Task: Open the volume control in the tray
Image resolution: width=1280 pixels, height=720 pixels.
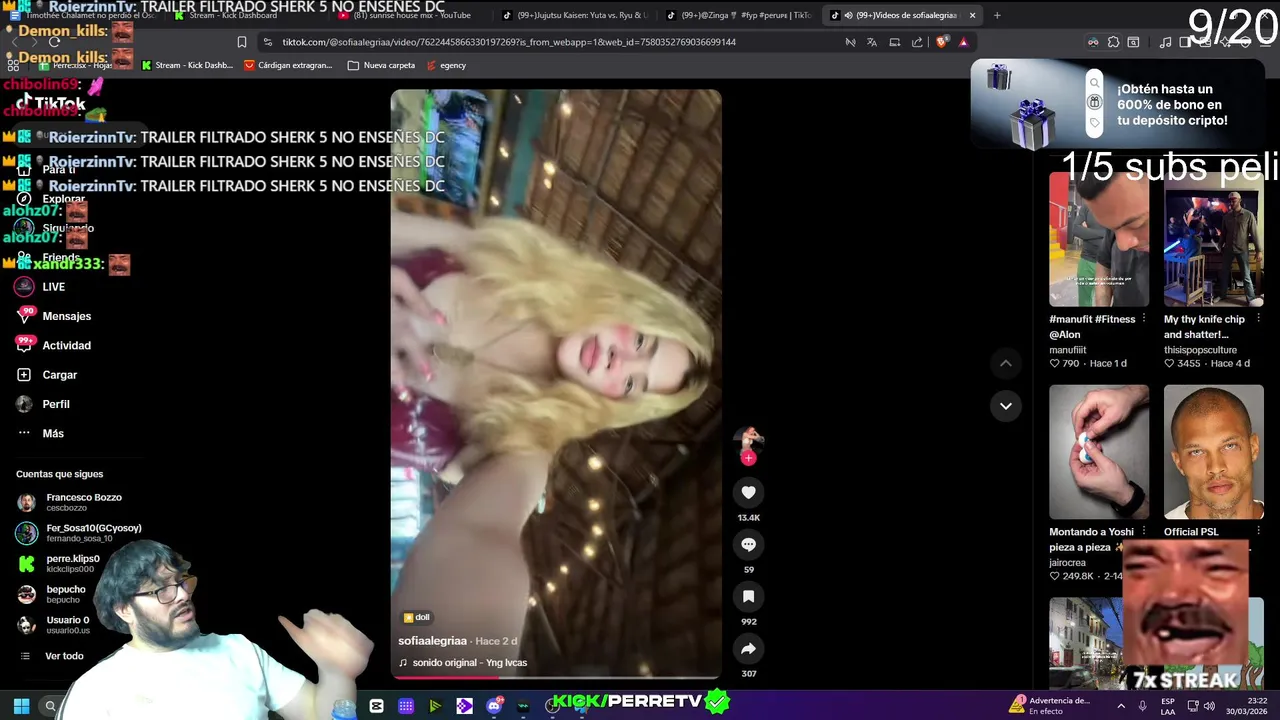Action: pos(1209,706)
